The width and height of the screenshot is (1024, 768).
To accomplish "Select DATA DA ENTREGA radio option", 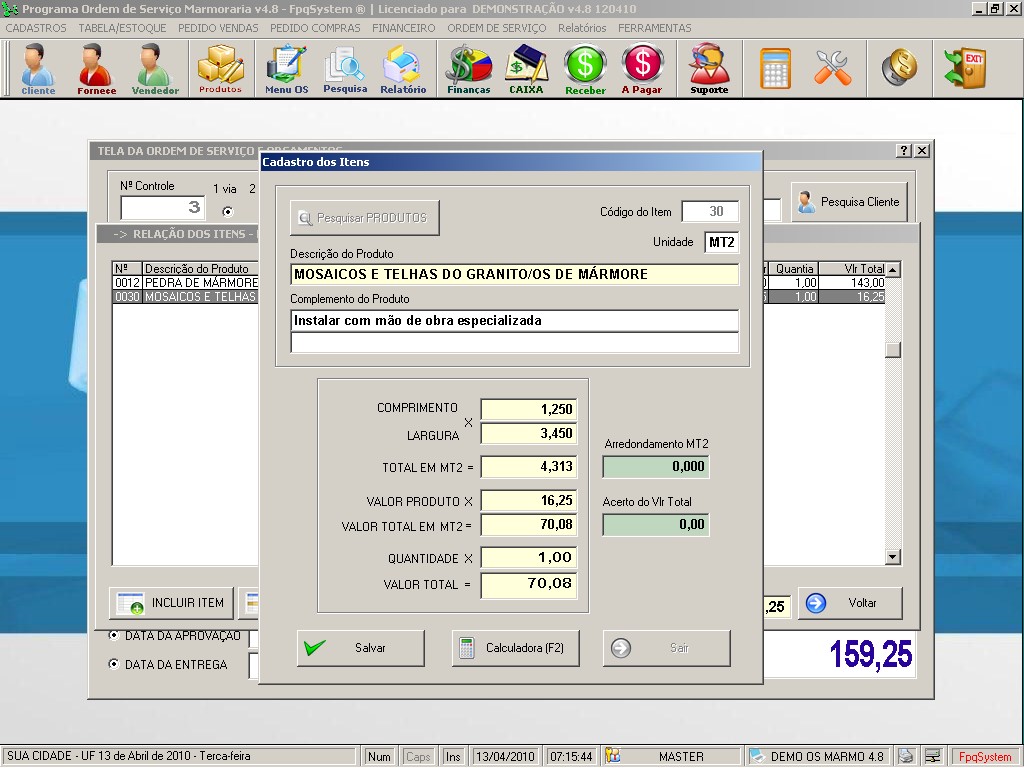I will 114,664.
